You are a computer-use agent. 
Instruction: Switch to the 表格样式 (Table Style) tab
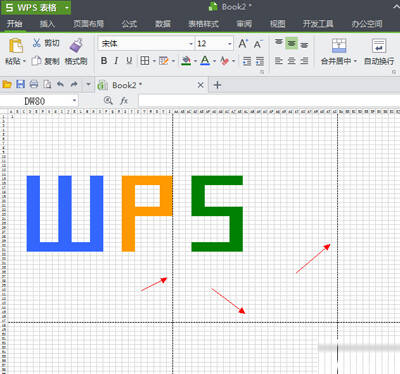[x=203, y=24]
